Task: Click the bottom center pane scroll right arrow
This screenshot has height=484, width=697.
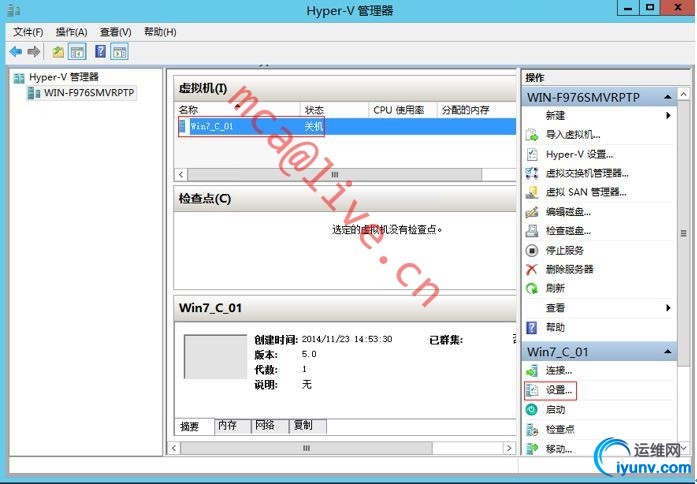Action: (x=509, y=448)
